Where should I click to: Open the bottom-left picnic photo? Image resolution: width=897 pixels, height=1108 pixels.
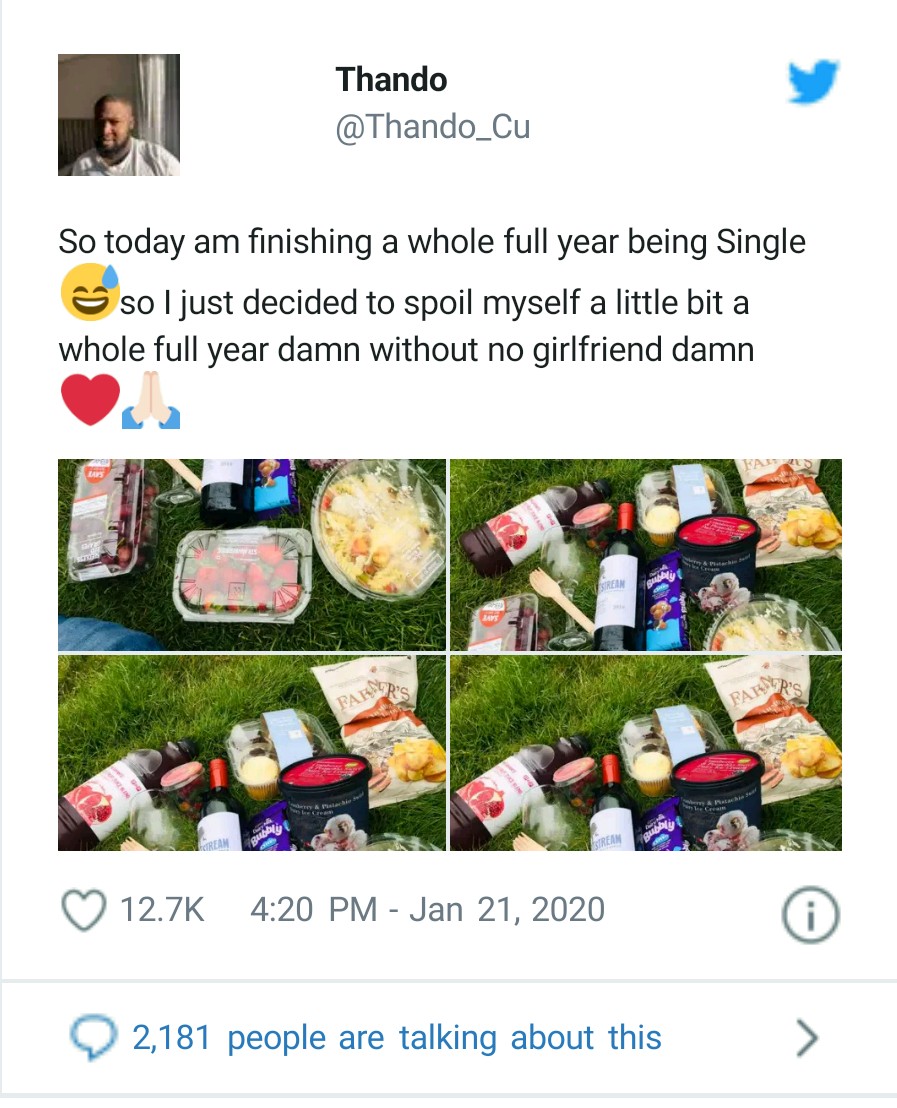(x=252, y=753)
